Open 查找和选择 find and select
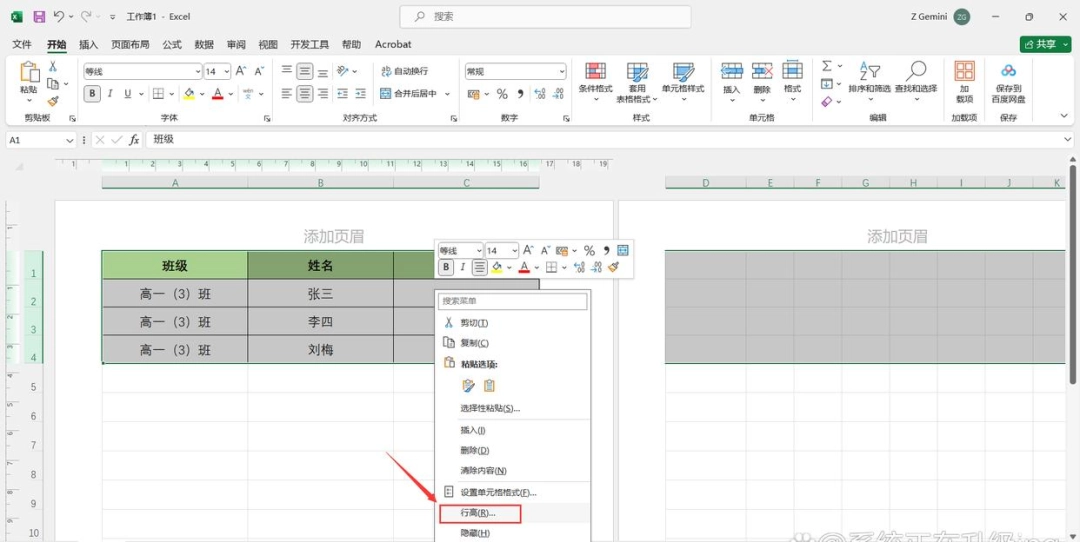 coord(915,81)
